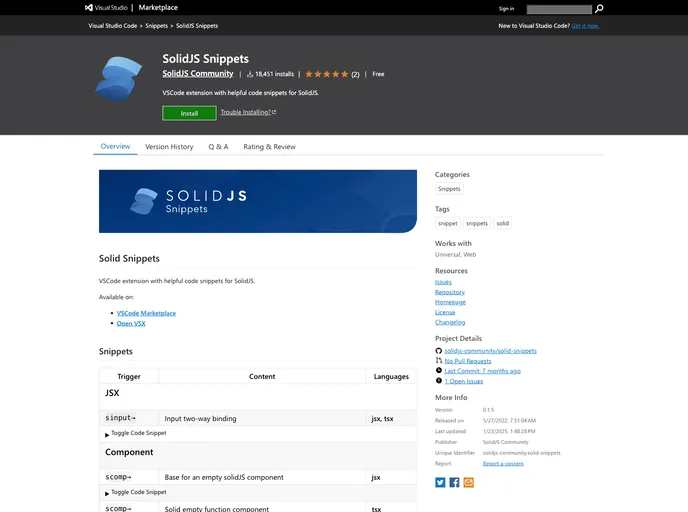Share extension on Twitter icon
This screenshot has height=512, width=688.
[x=440, y=483]
